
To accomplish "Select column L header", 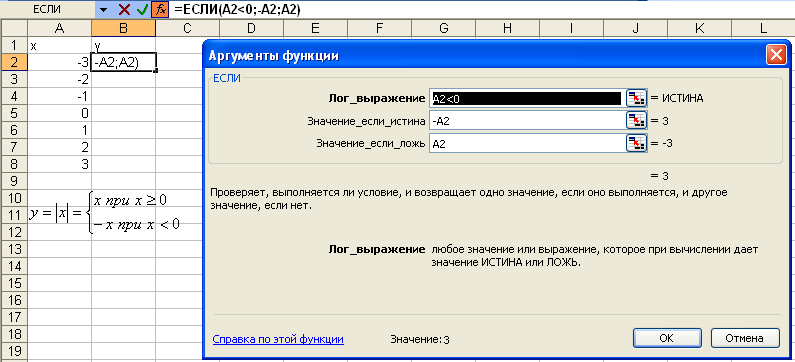I will (x=763, y=28).
